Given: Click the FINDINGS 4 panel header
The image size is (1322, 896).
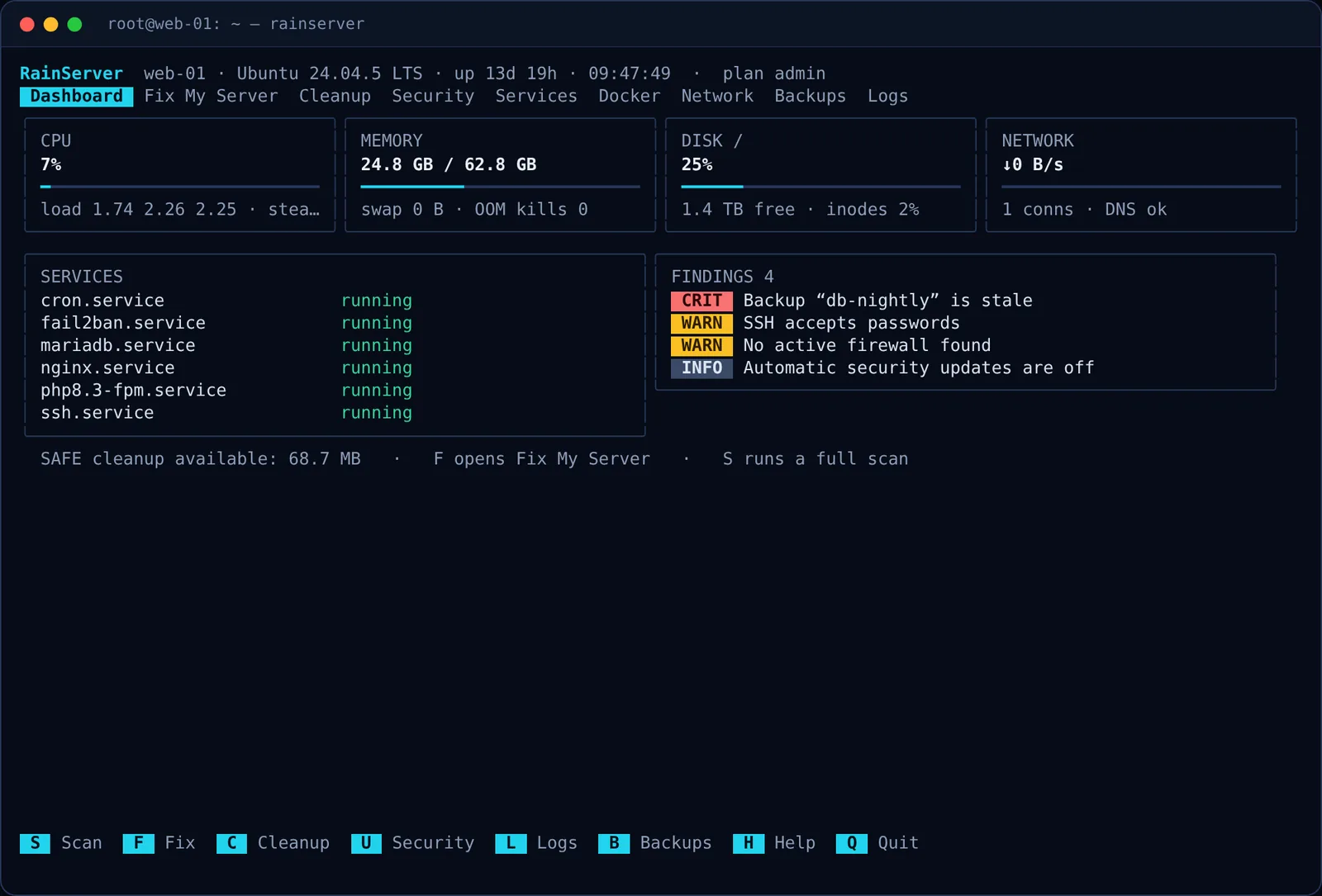Looking at the screenshot, I should point(722,277).
